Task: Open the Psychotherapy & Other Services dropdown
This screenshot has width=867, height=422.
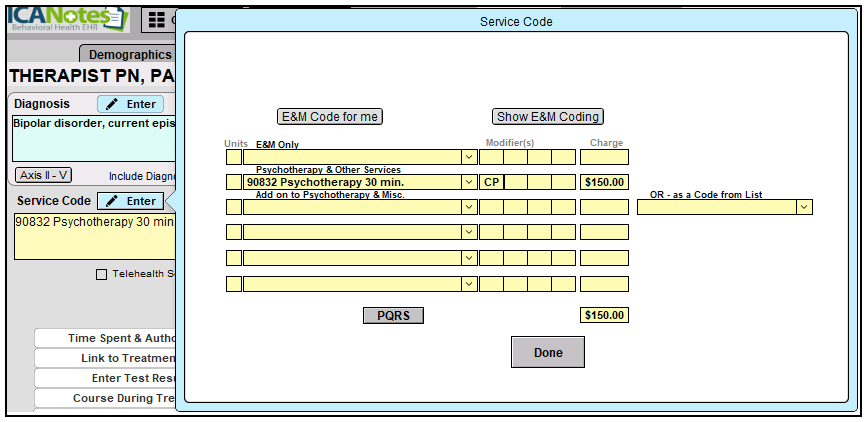Action: click(469, 183)
